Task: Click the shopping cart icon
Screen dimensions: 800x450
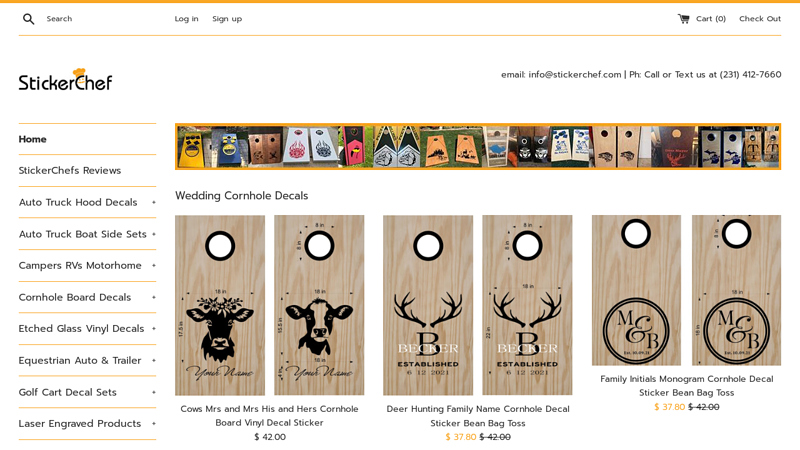Action: 683,19
